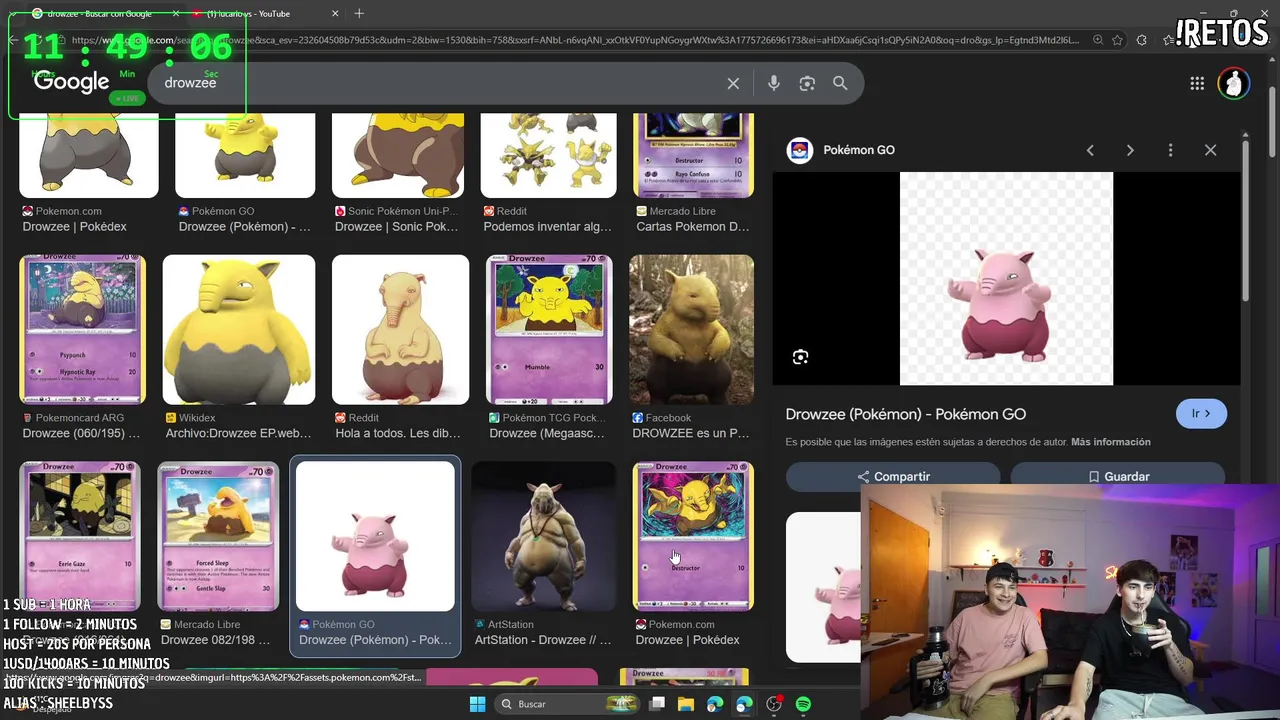Start voice search with microphone icon

(773, 83)
